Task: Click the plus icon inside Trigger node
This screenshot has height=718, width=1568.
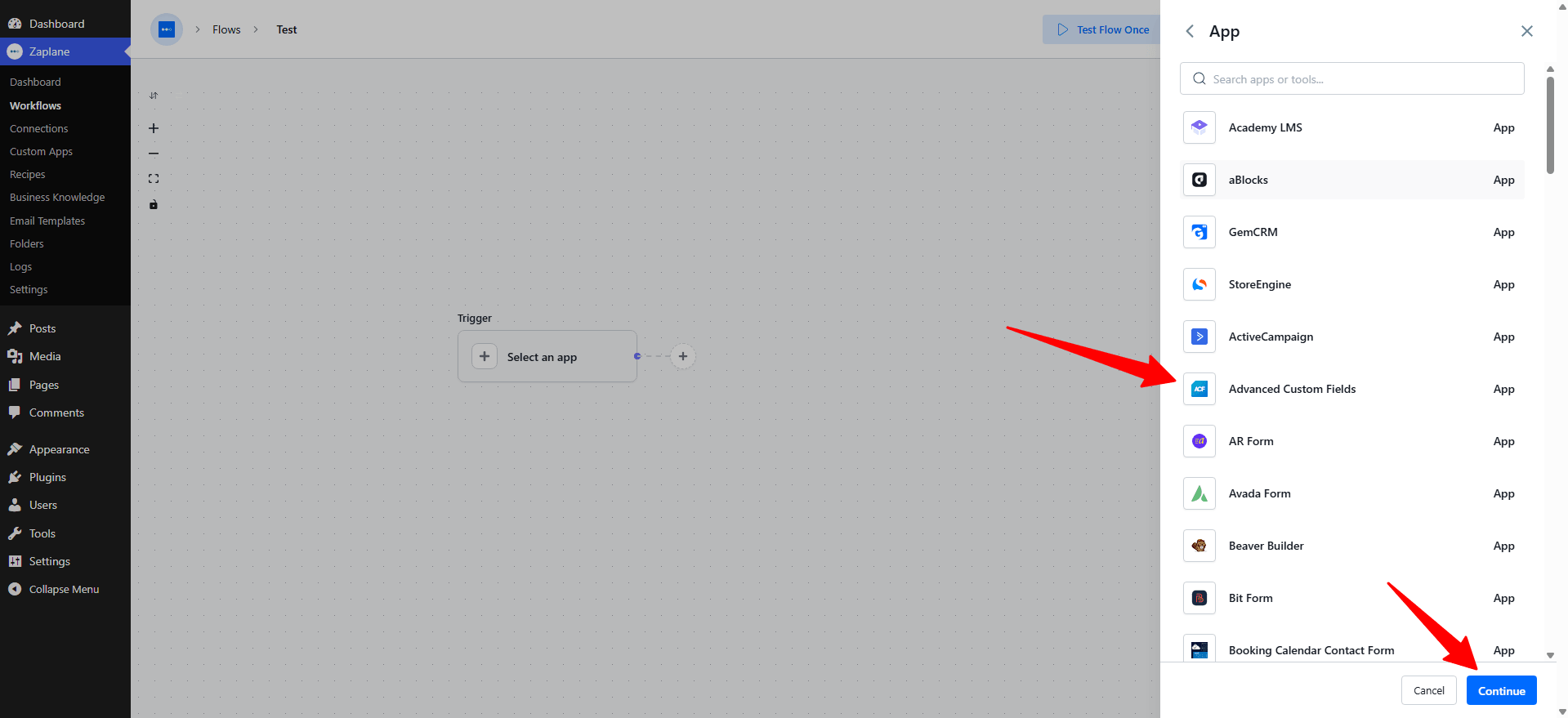Action: click(485, 356)
